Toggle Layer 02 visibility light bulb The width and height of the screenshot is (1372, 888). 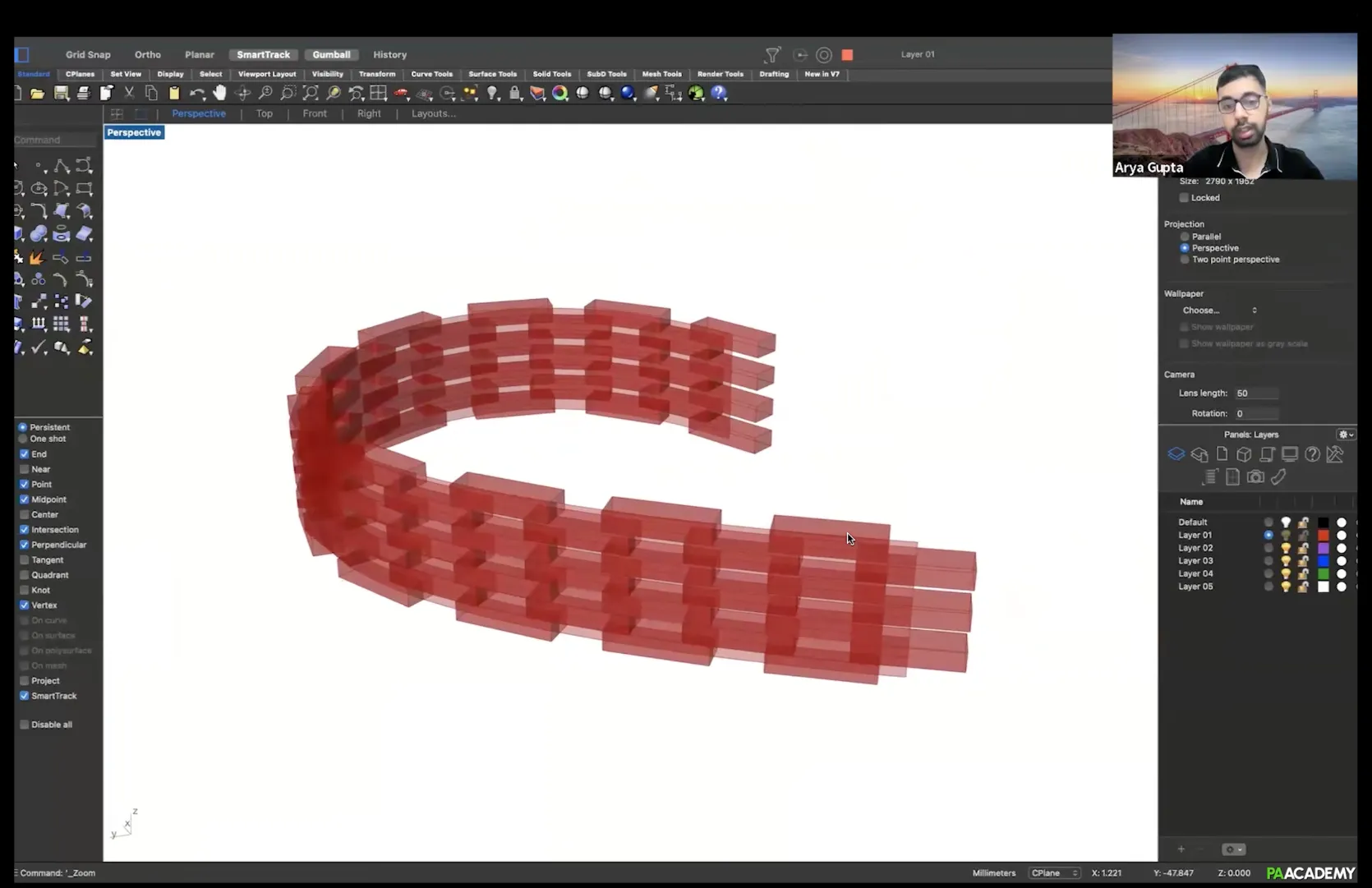pos(1286,548)
